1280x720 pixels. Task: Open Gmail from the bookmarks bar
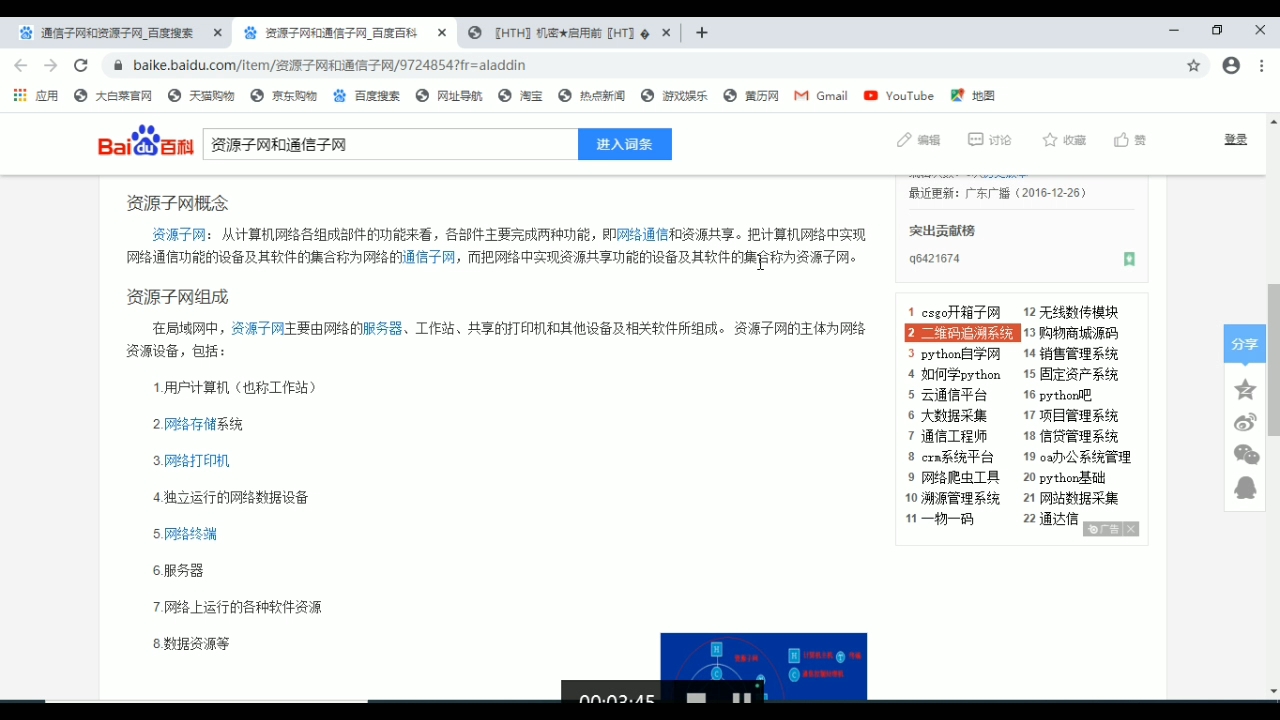coord(820,95)
